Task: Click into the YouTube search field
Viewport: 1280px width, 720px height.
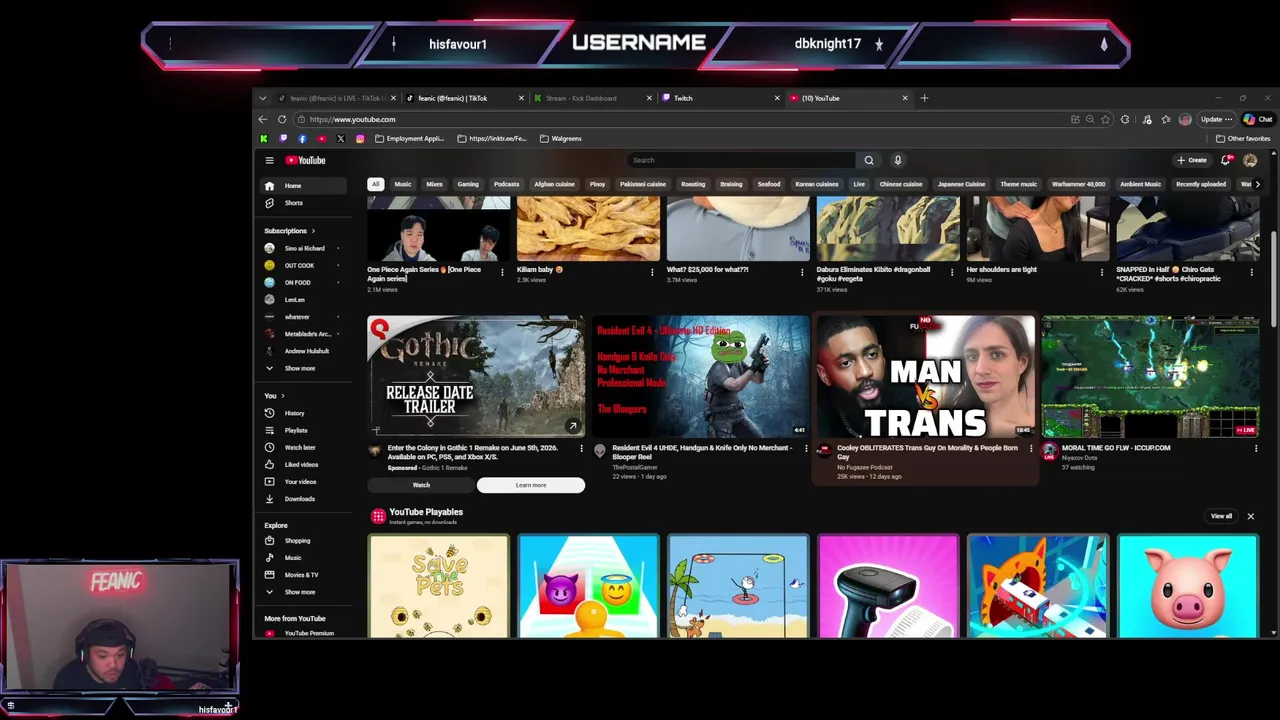Action: click(x=741, y=160)
